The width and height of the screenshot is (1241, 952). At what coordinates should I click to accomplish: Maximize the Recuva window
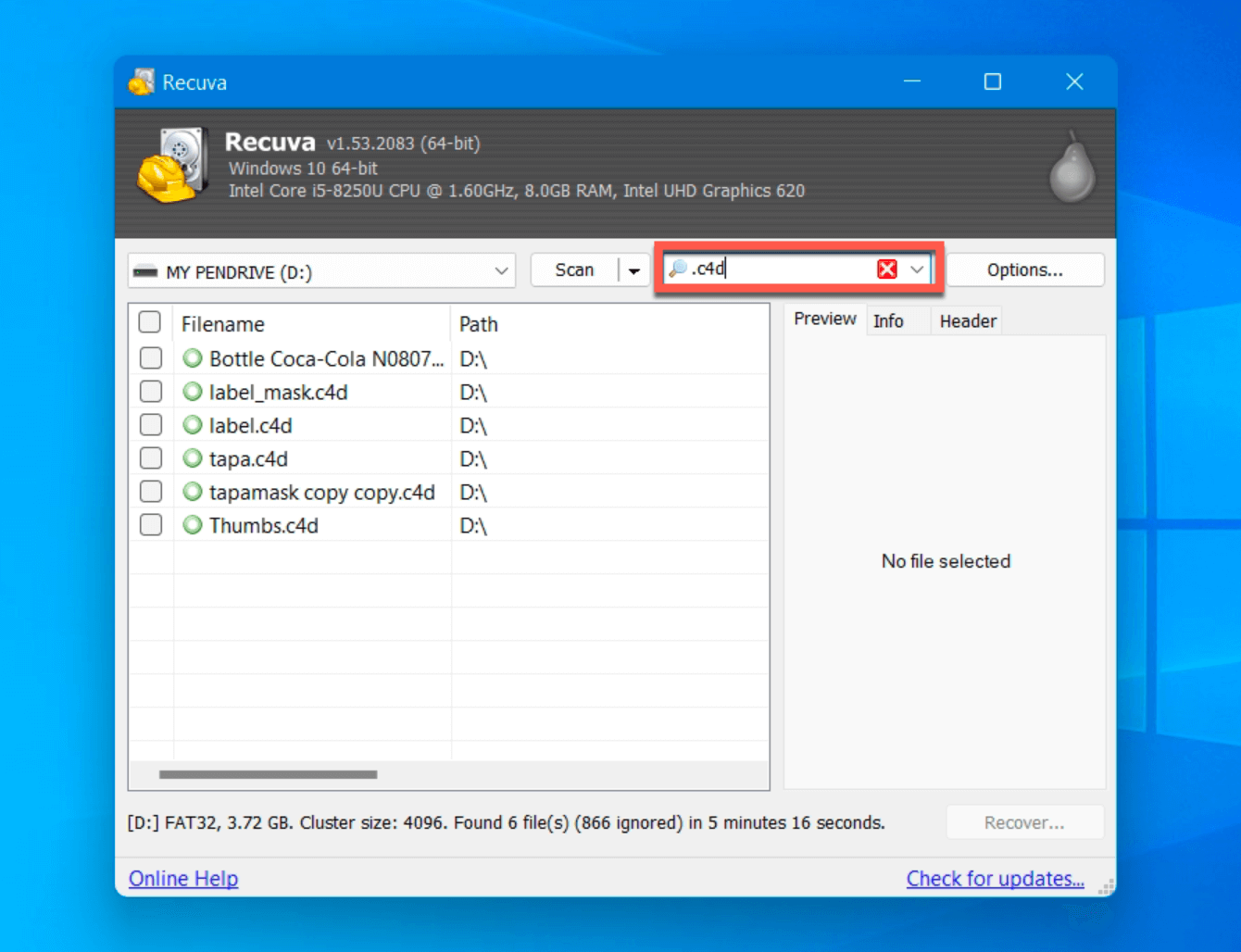click(x=993, y=81)
